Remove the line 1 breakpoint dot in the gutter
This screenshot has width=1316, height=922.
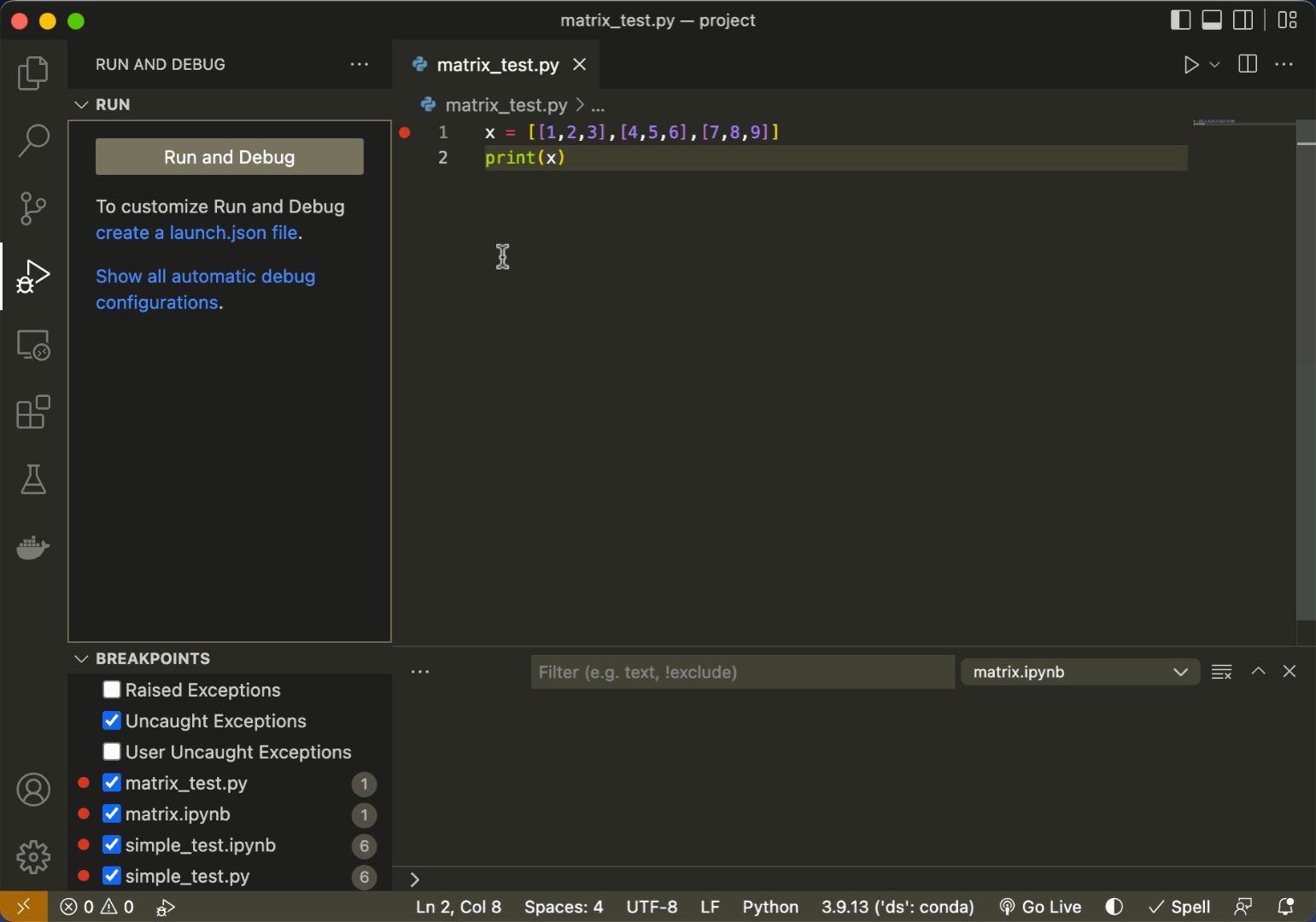tap(405, 132)
